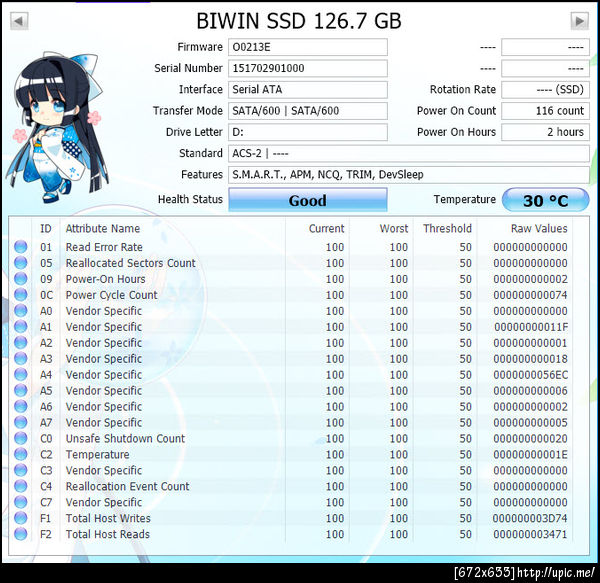Click status orb for Power-On Hours row
Viewport: 600px width, 583px height.
[x=21, y=279]
